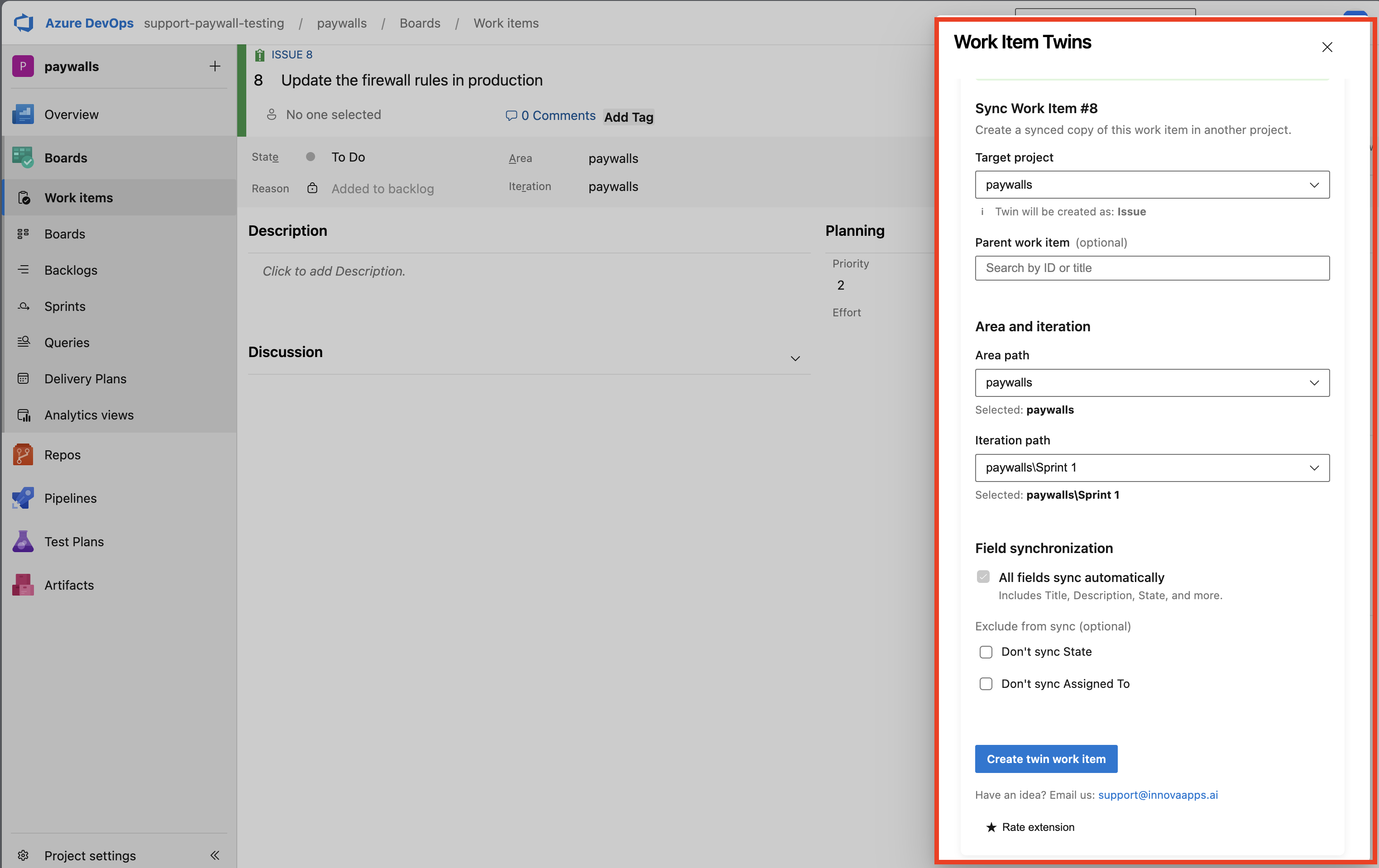The height and width of the screenshot is (868, 1379).
Task: Open Backlogs in the Boards menu
Action: [x=71, y=270]
